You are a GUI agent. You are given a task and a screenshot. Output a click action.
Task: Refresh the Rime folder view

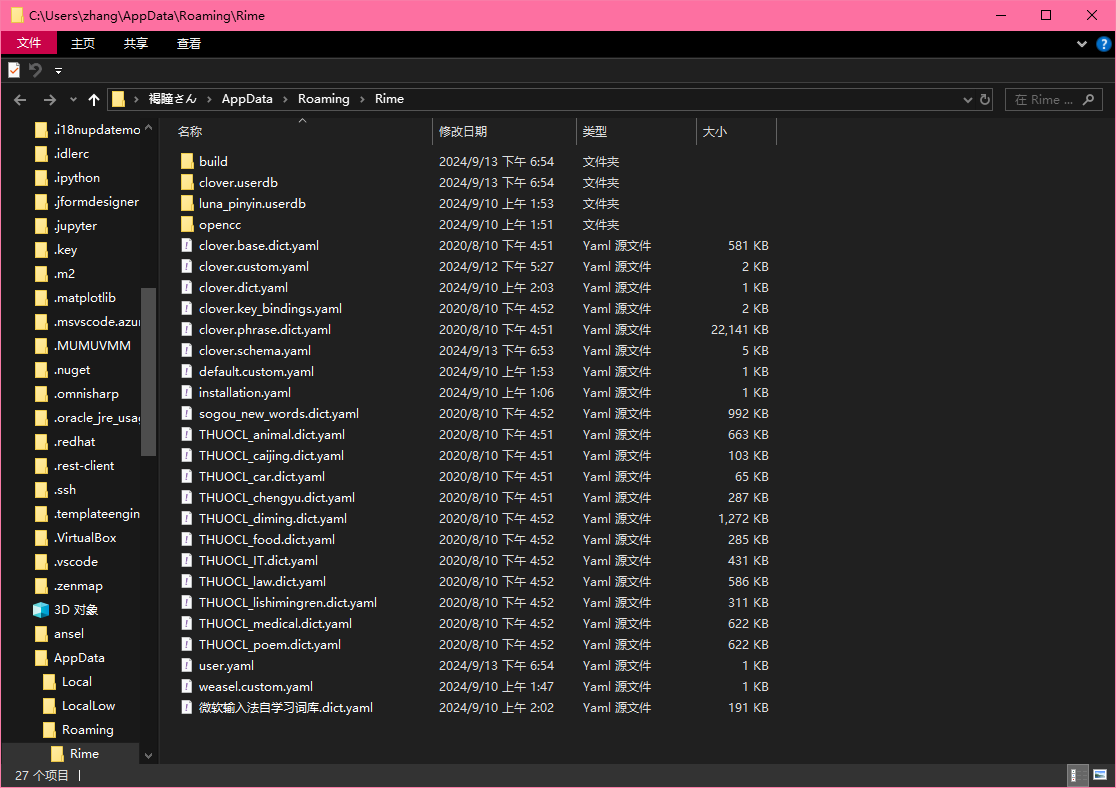(985, 99)
